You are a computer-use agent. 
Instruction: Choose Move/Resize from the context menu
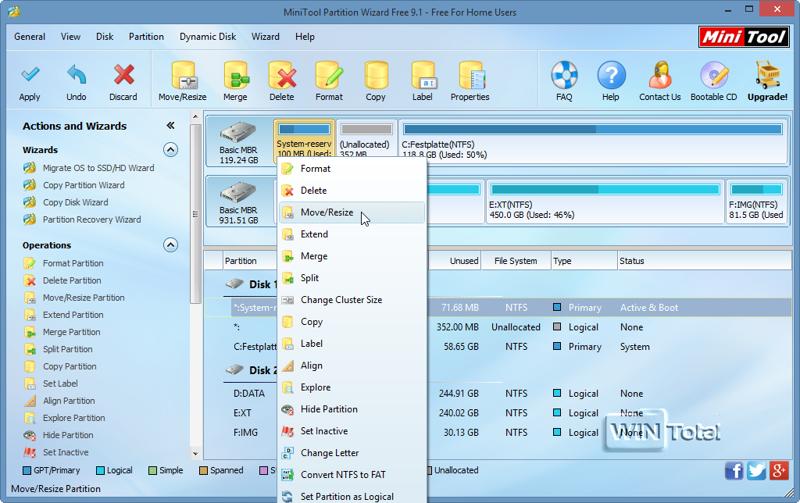pos(326,212)
